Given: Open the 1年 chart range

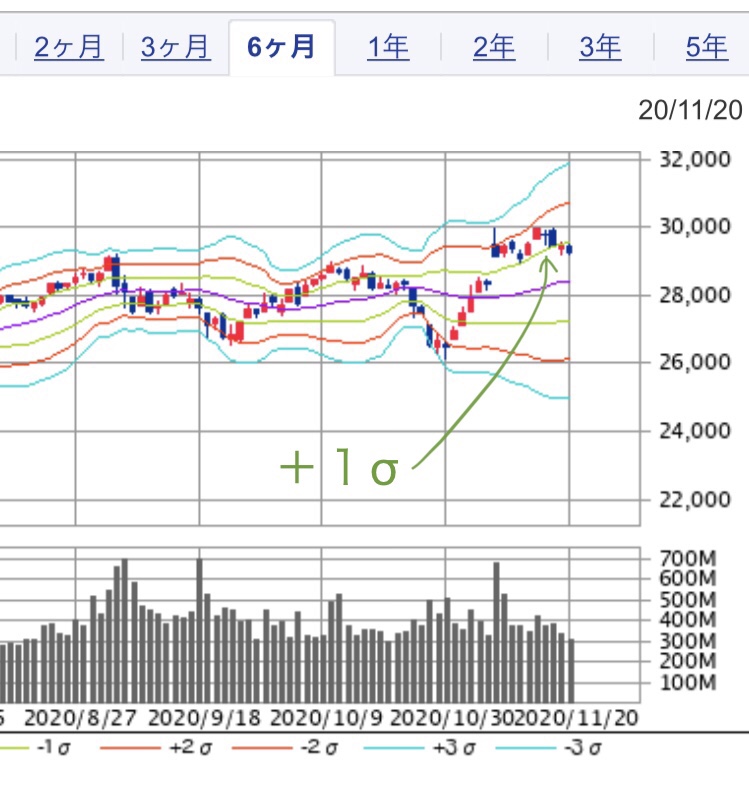Looking at the screenshot, I should tap(388, 47).
